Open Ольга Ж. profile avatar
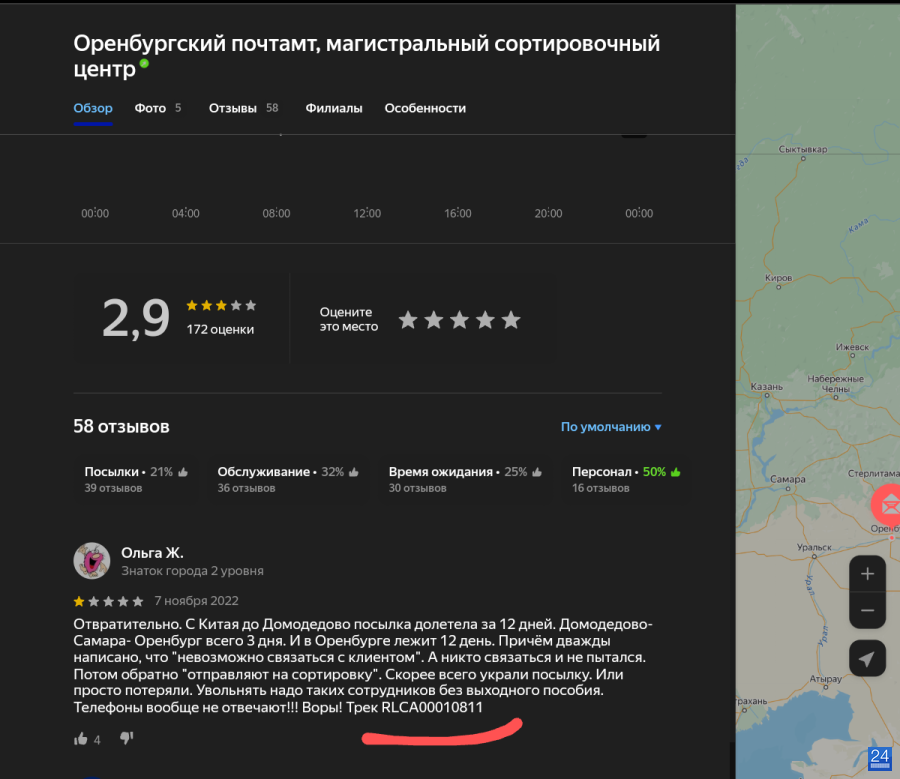The height and width of the screenshot is (779, 900). pos(92,560)
